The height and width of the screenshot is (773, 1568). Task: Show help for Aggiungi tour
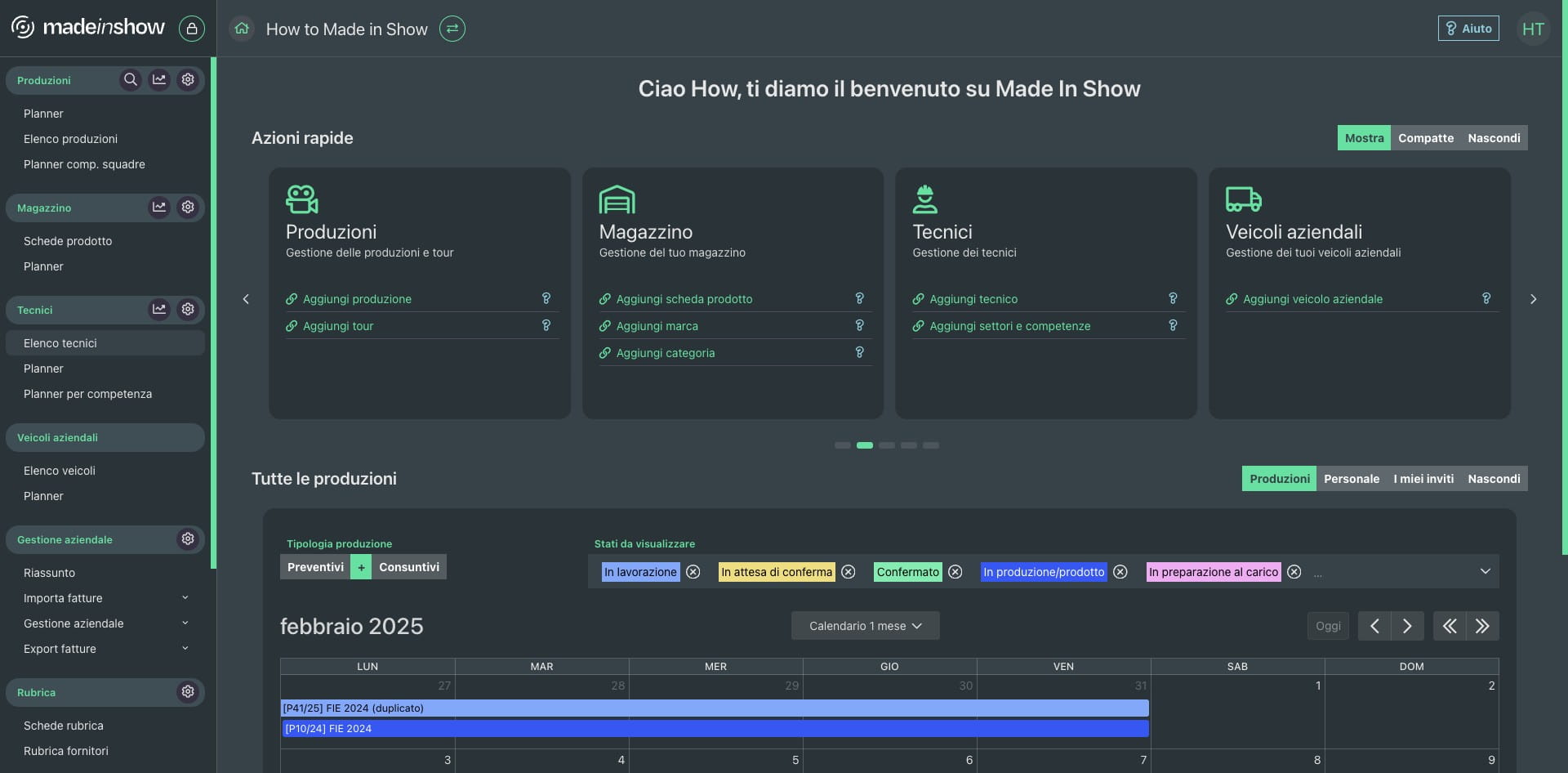pos(546,325)
